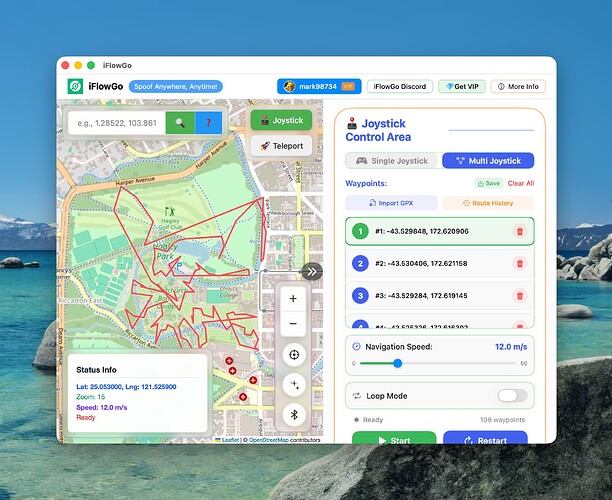The width and height of the screenshot is (612, 500).
Task: Toggle Loop Mode switch
Action: coord(512,396)
